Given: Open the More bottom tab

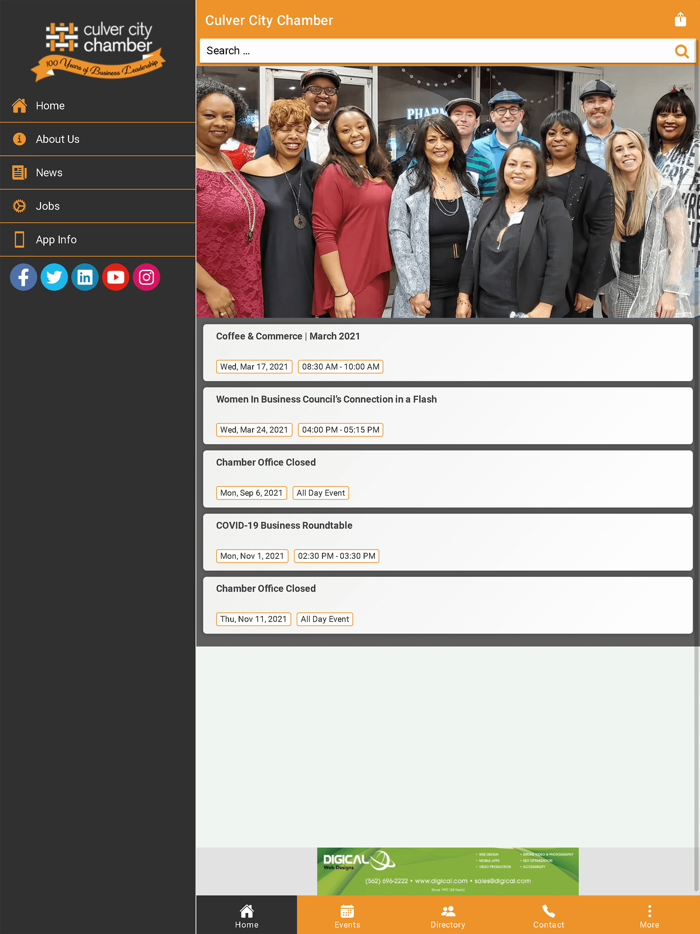Looking at the screenshot, I should click(x=649, y=916).
